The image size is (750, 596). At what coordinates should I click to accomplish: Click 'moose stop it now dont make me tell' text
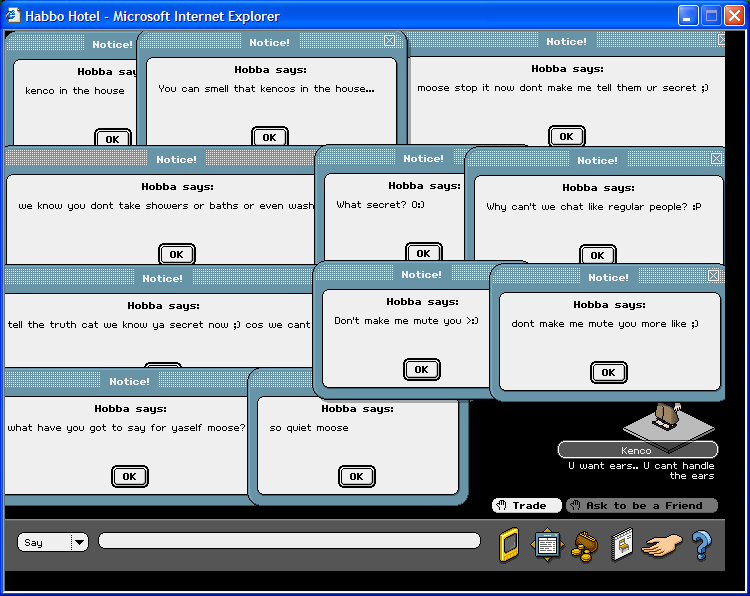[562, 88]
